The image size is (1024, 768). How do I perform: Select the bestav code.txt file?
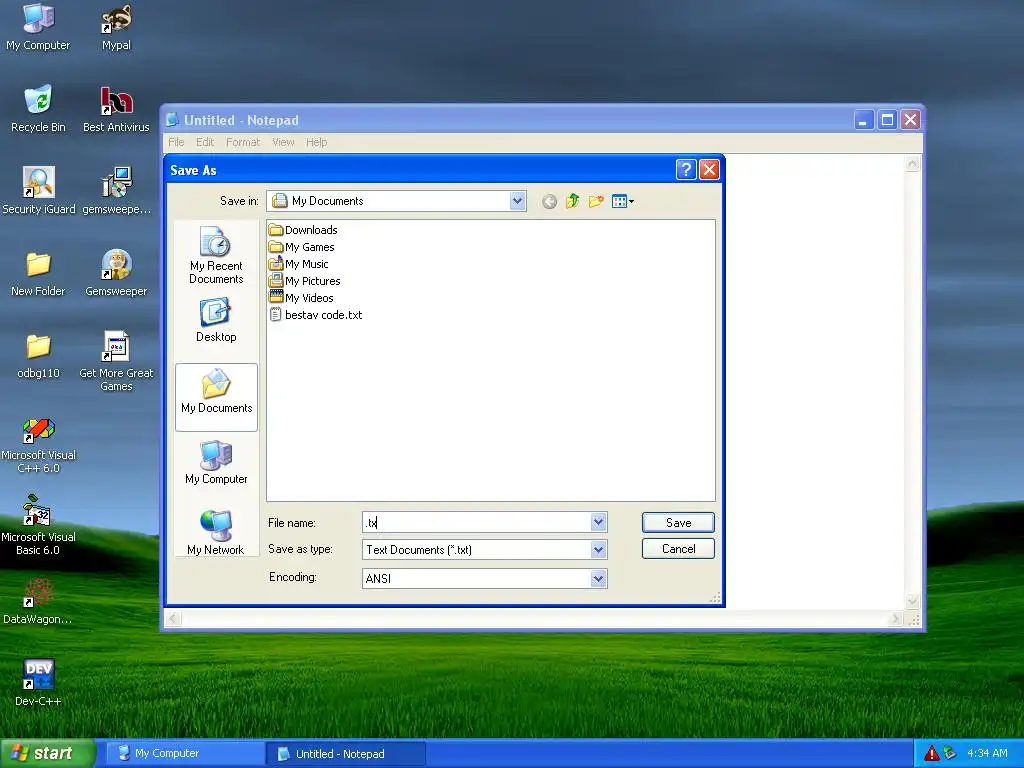click(x=315, y=315)
